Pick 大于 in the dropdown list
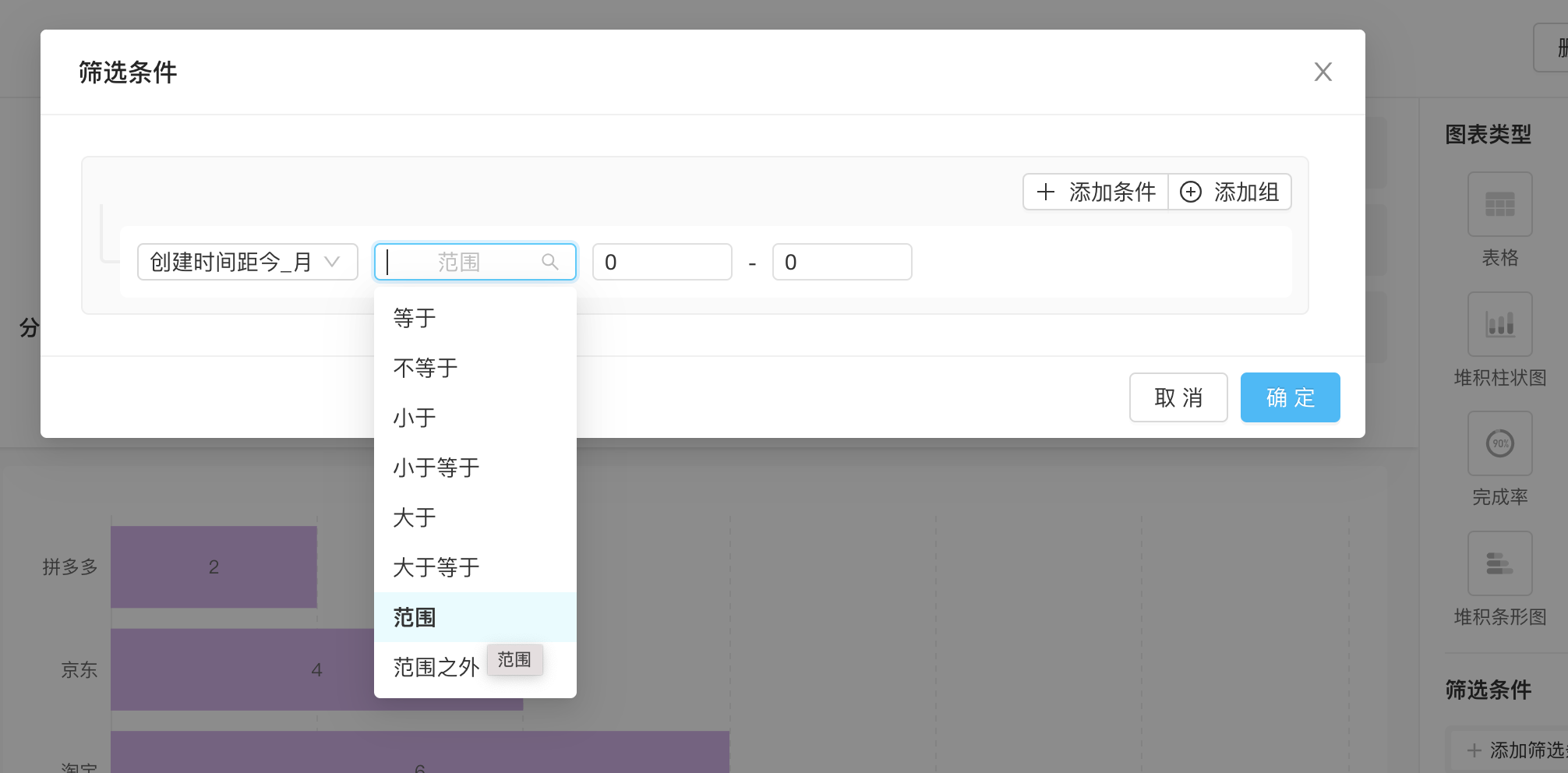Screen dimensions: 1568x773 tap(475, 517)
